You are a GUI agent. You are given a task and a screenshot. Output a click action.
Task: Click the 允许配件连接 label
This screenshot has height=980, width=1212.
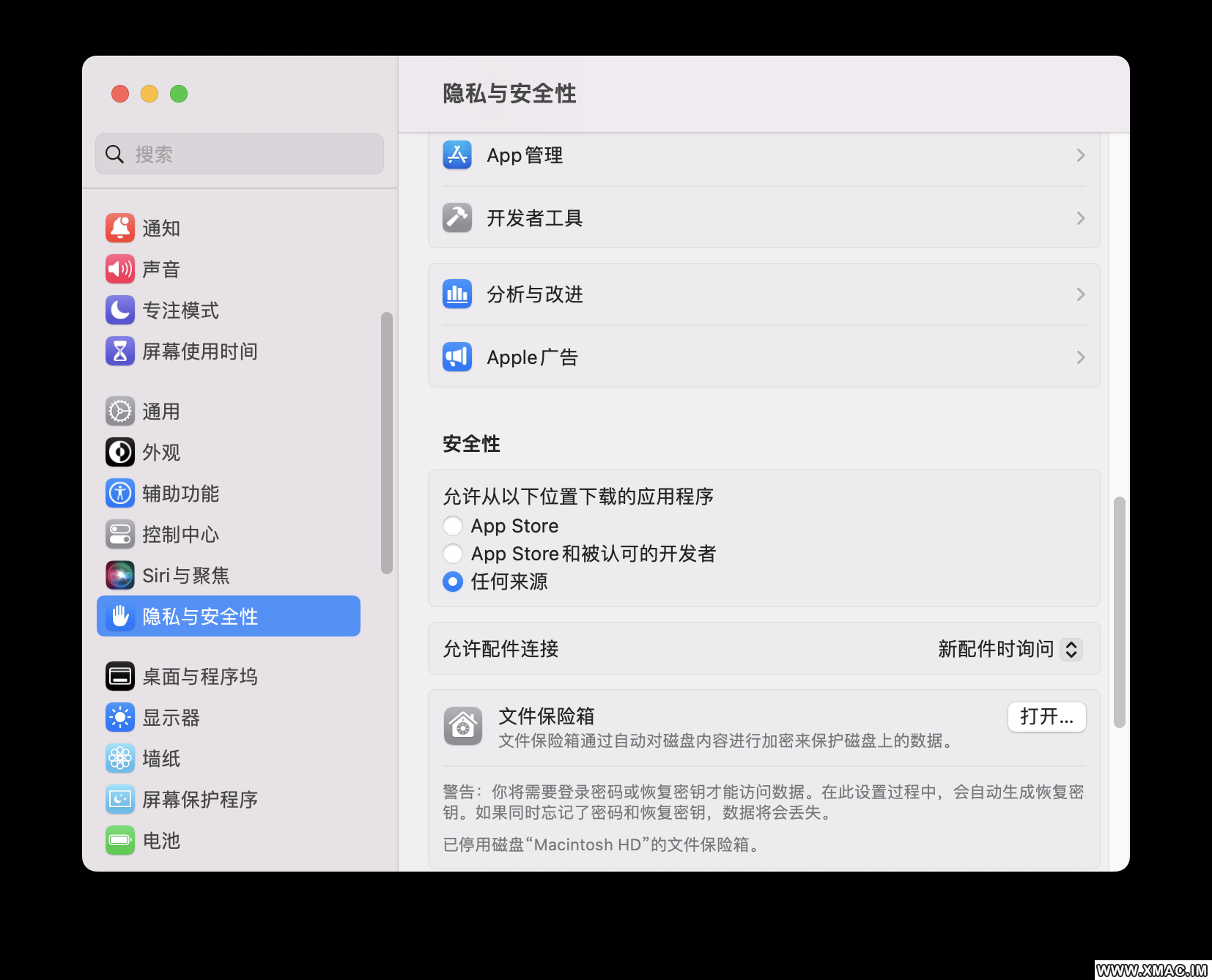[500, 649]
